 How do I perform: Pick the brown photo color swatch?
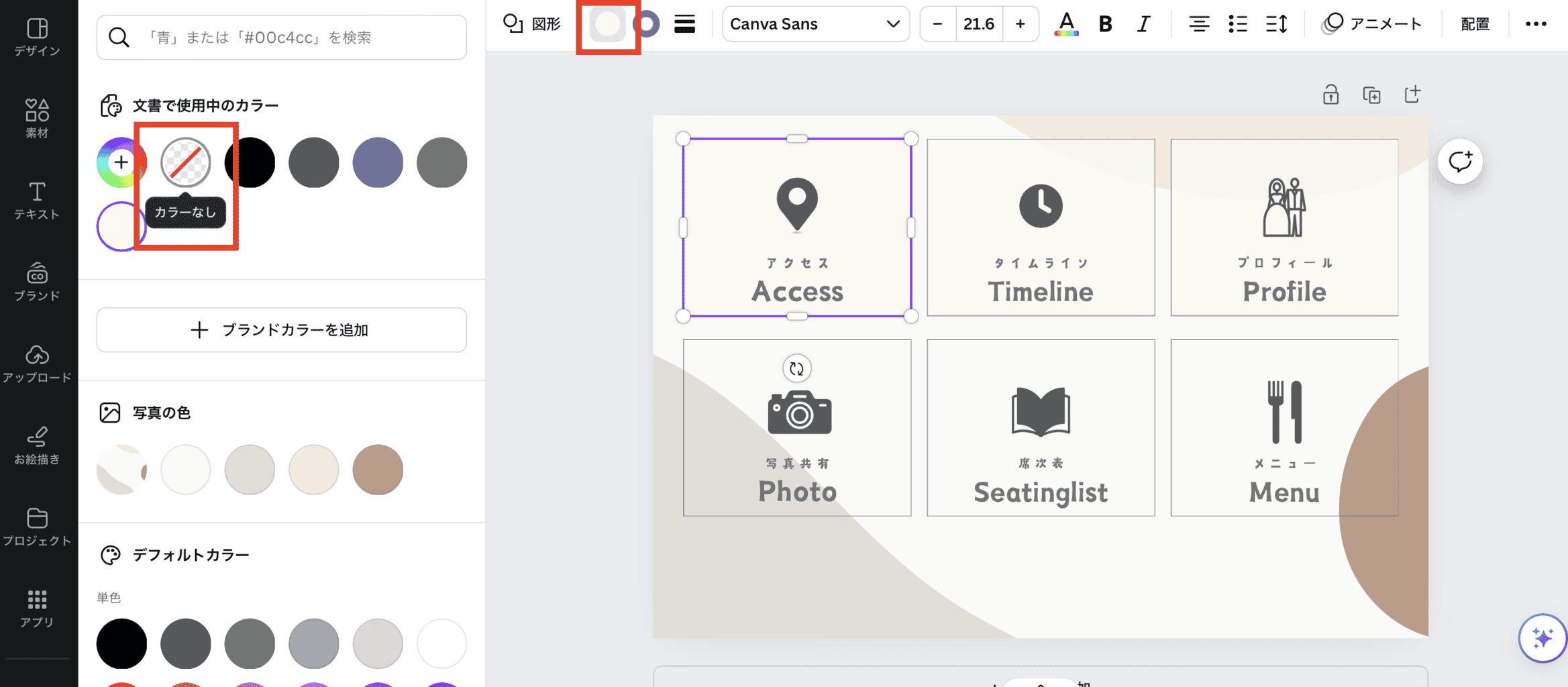378,470
